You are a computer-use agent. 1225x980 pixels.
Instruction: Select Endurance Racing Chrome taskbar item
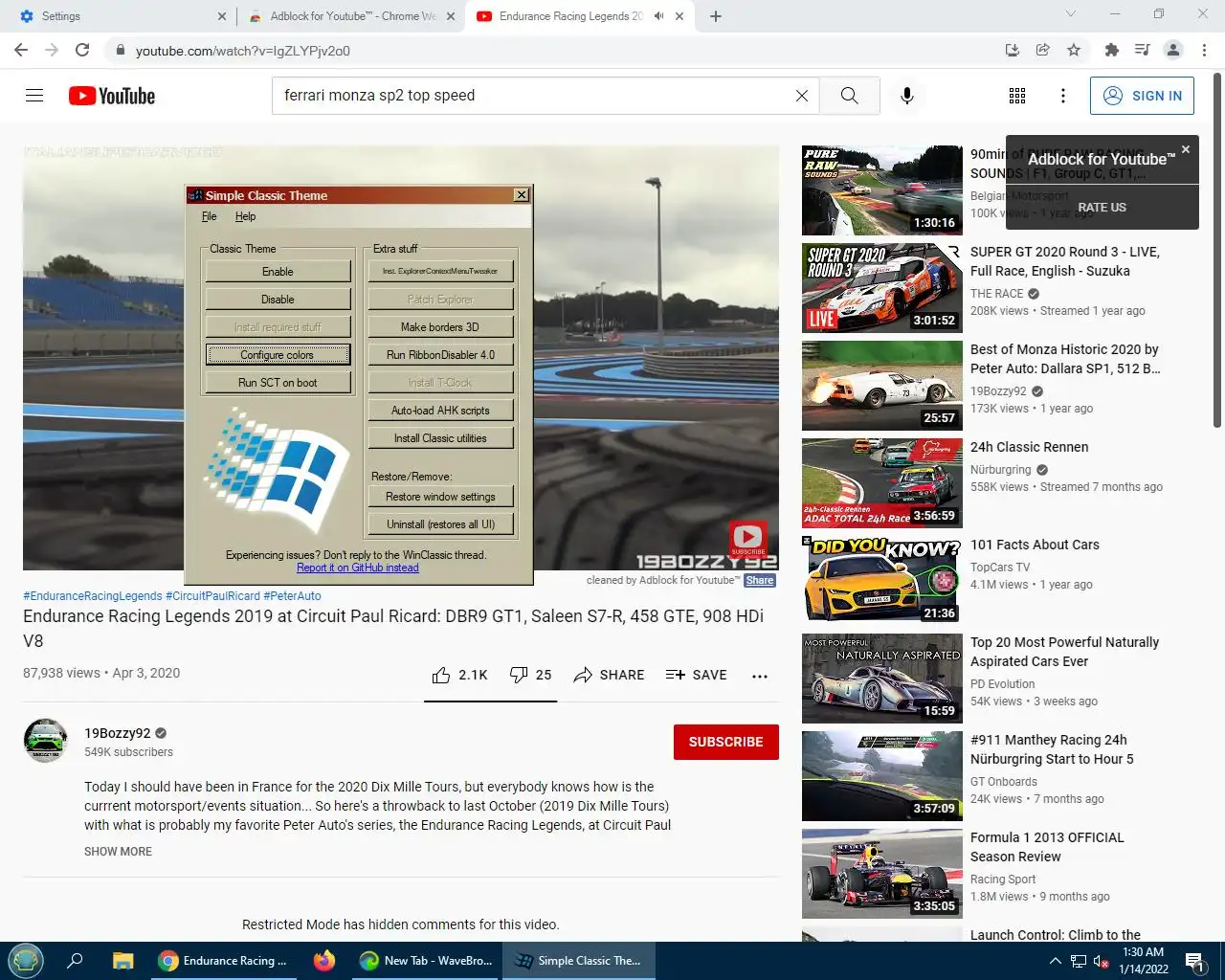tap(226, 960)
